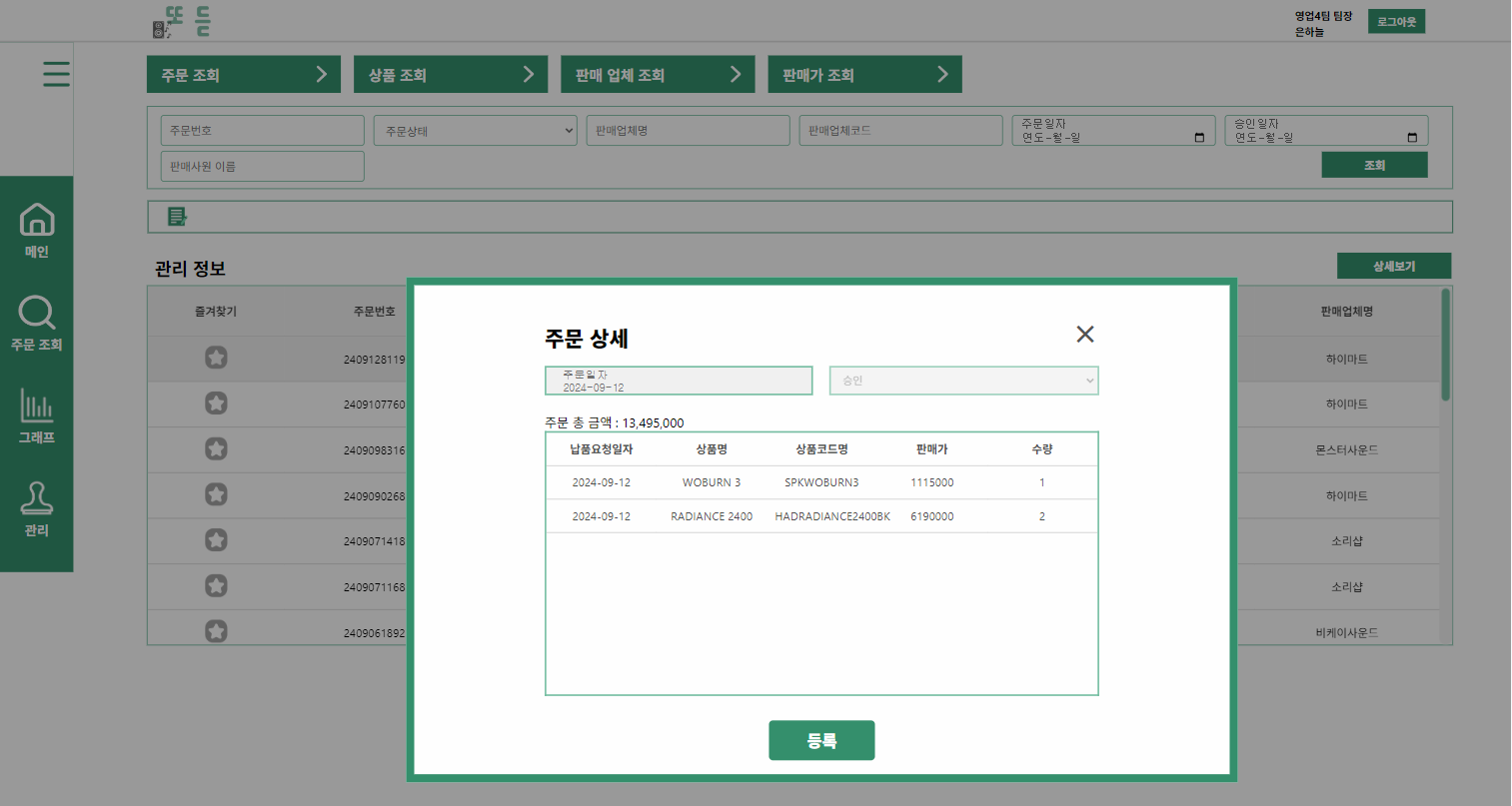Focus the 판매업체명 input field
Screen dimensions: 1512x806
coord(689,131)
